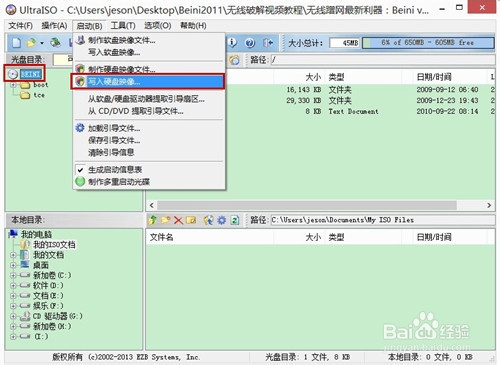Open the 帮助(H) menu
The image size is (500, 365).
coord(193,26)
